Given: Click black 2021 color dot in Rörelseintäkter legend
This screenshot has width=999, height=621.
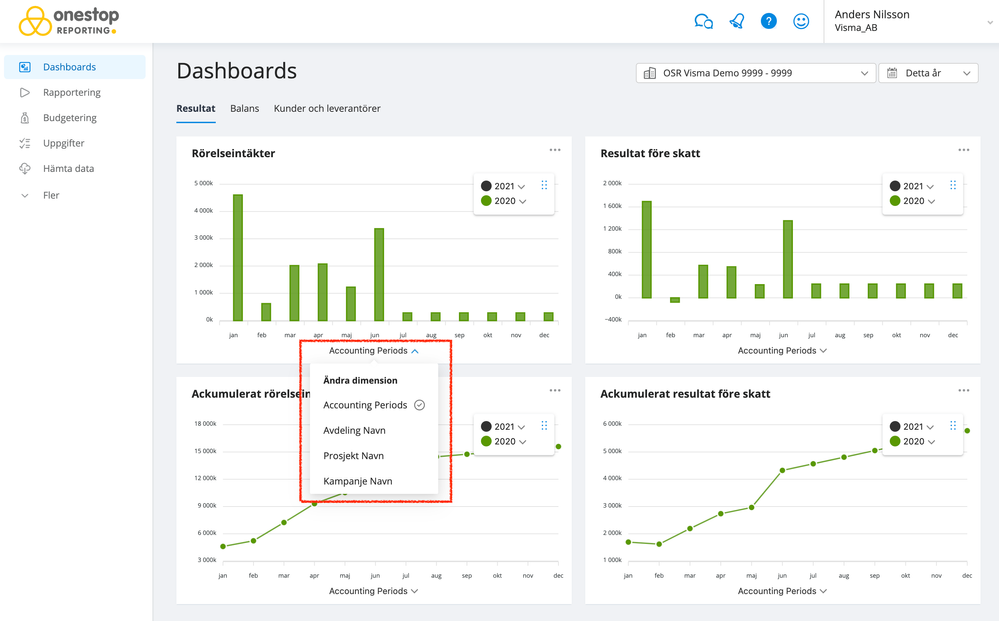Looking at the screenshot, I should [486, 186].
